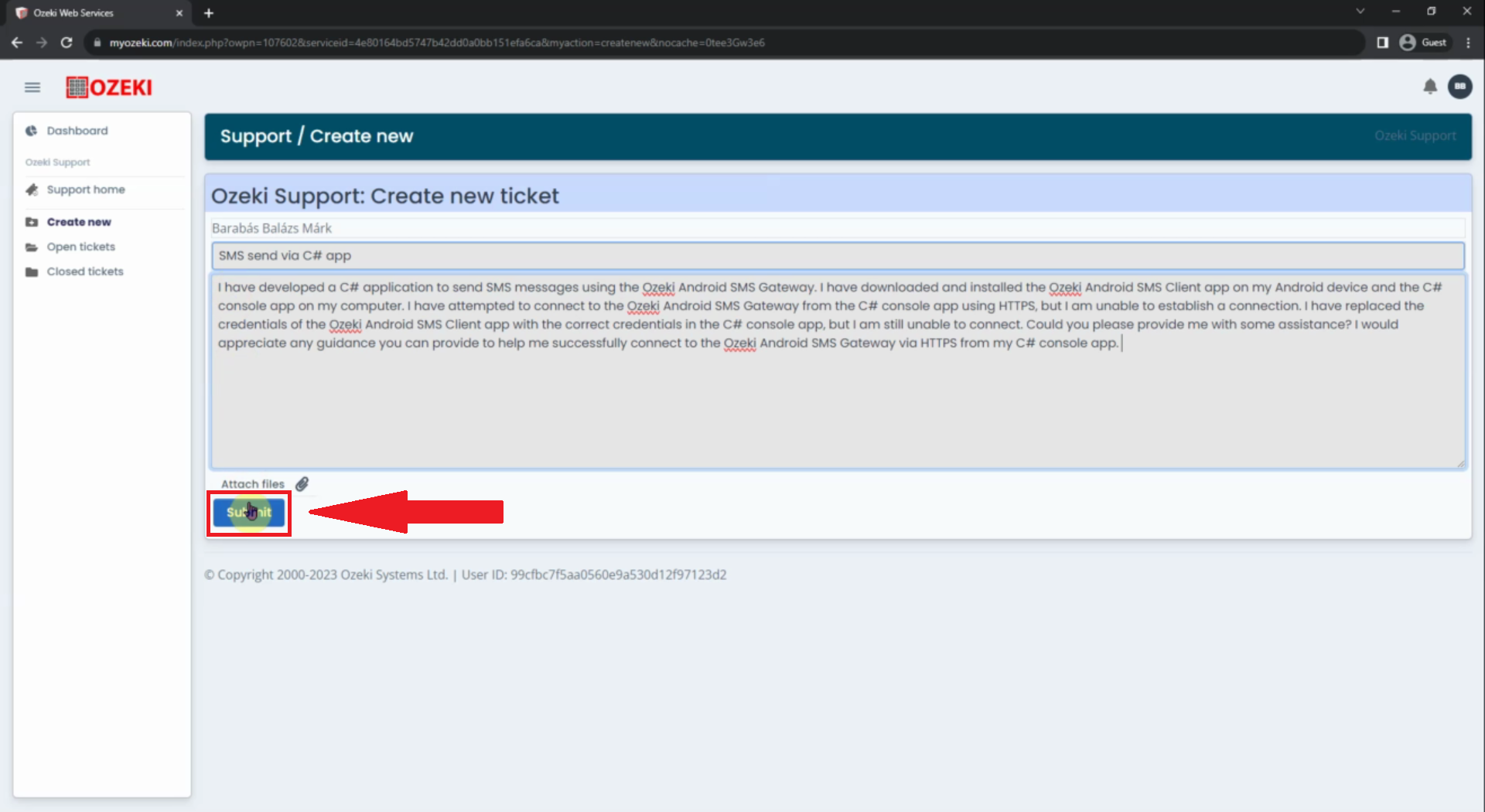This screenshot has width=1485, height=812.
Task: Click the Ozeki Support header link
Action: pos(1415,135)
